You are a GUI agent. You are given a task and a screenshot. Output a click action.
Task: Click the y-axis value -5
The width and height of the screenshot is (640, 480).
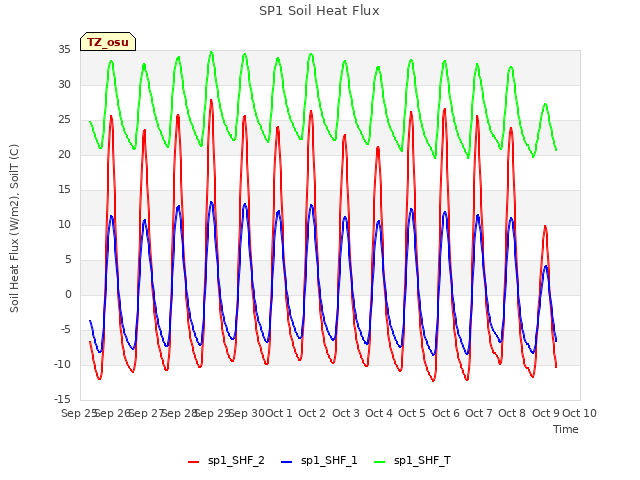tap(66, 330)
